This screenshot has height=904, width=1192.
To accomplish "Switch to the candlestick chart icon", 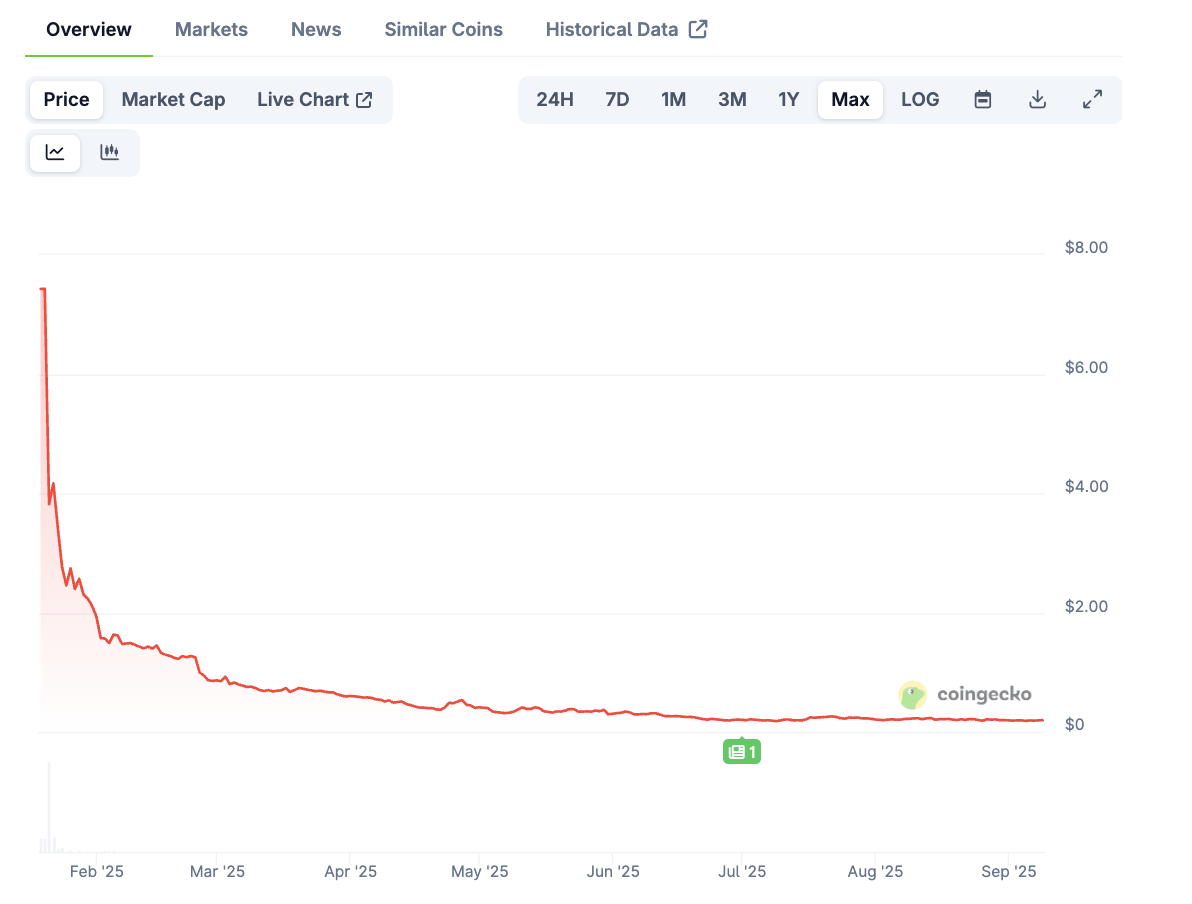I will pos(109,152).
